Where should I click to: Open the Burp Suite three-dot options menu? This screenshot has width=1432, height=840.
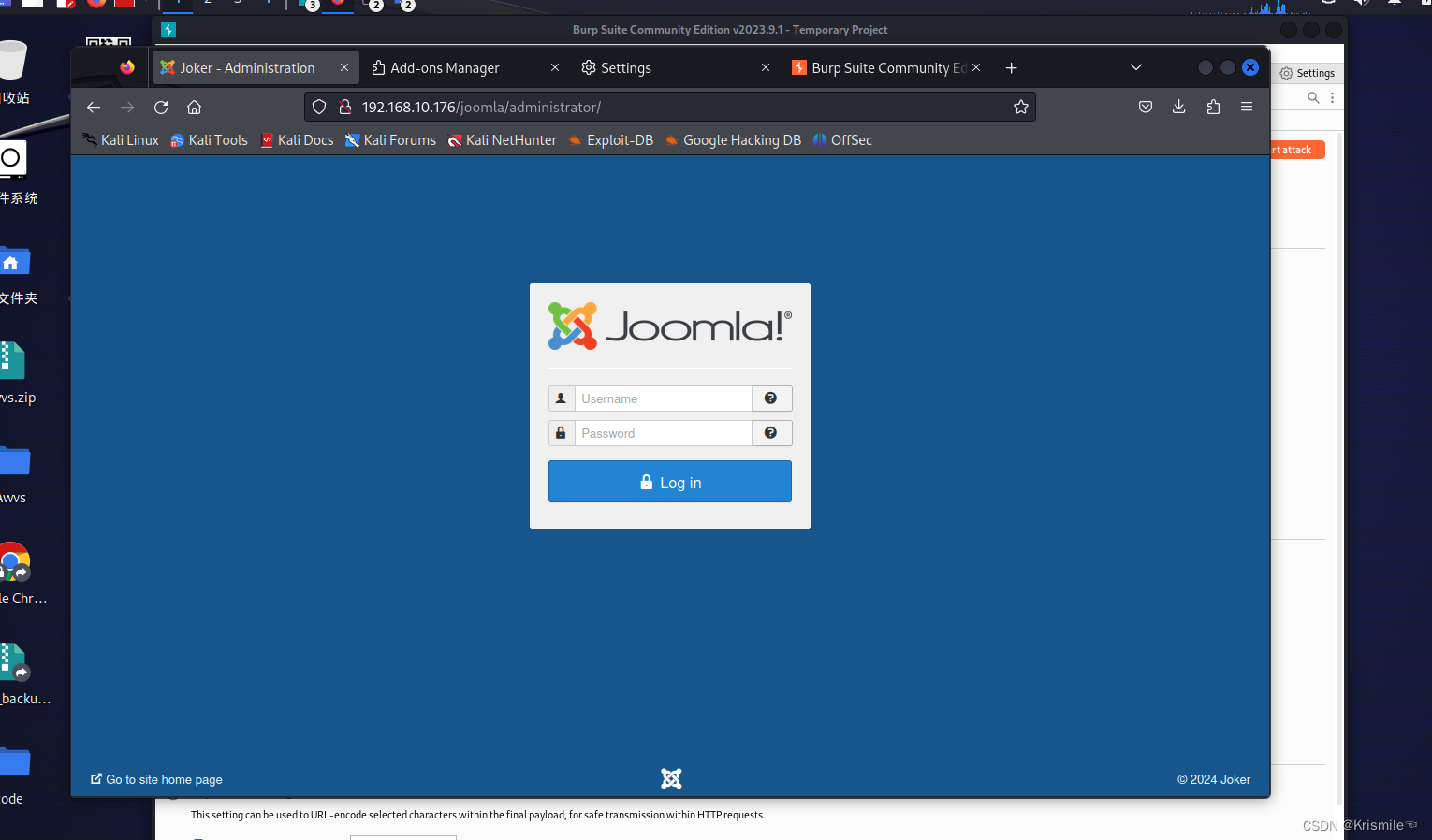pyautogui.click(x=1332, y=97)
